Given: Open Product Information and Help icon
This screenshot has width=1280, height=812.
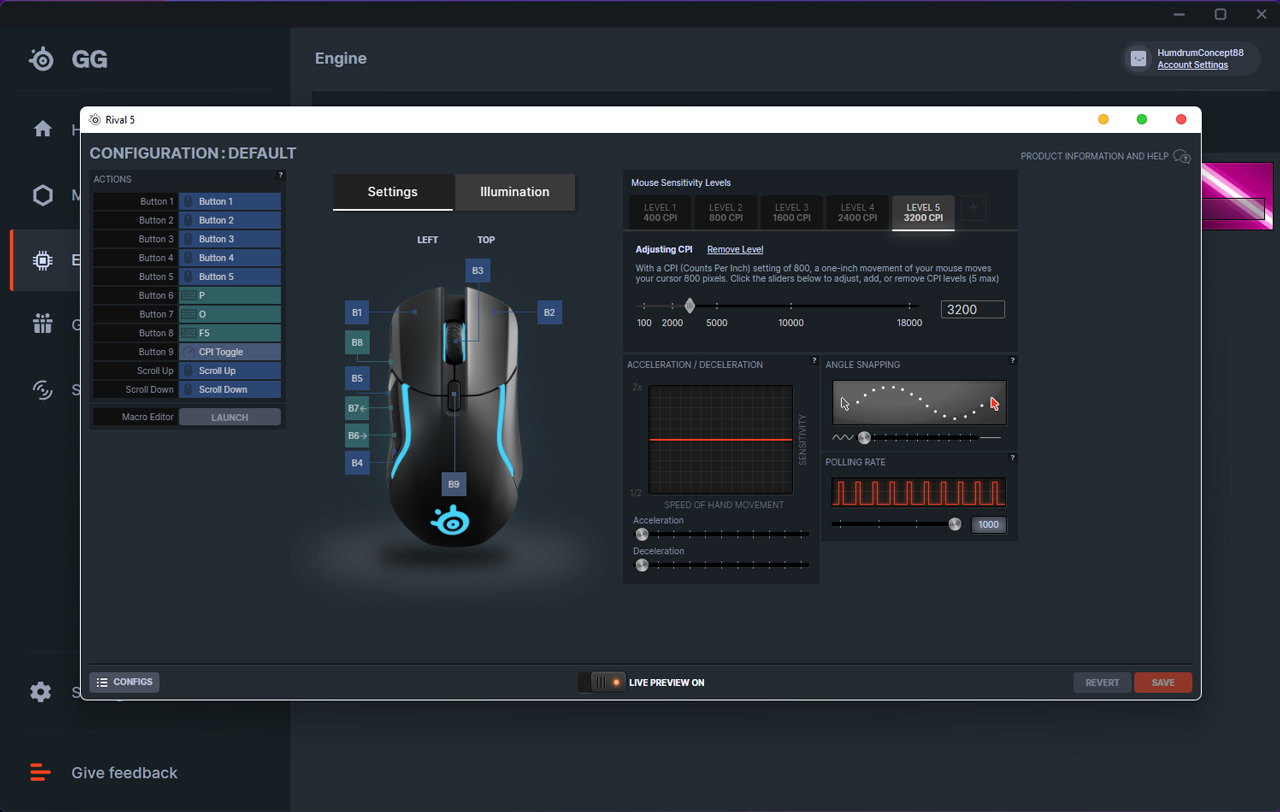Looking at the screenshot, I should (1182, 157).
